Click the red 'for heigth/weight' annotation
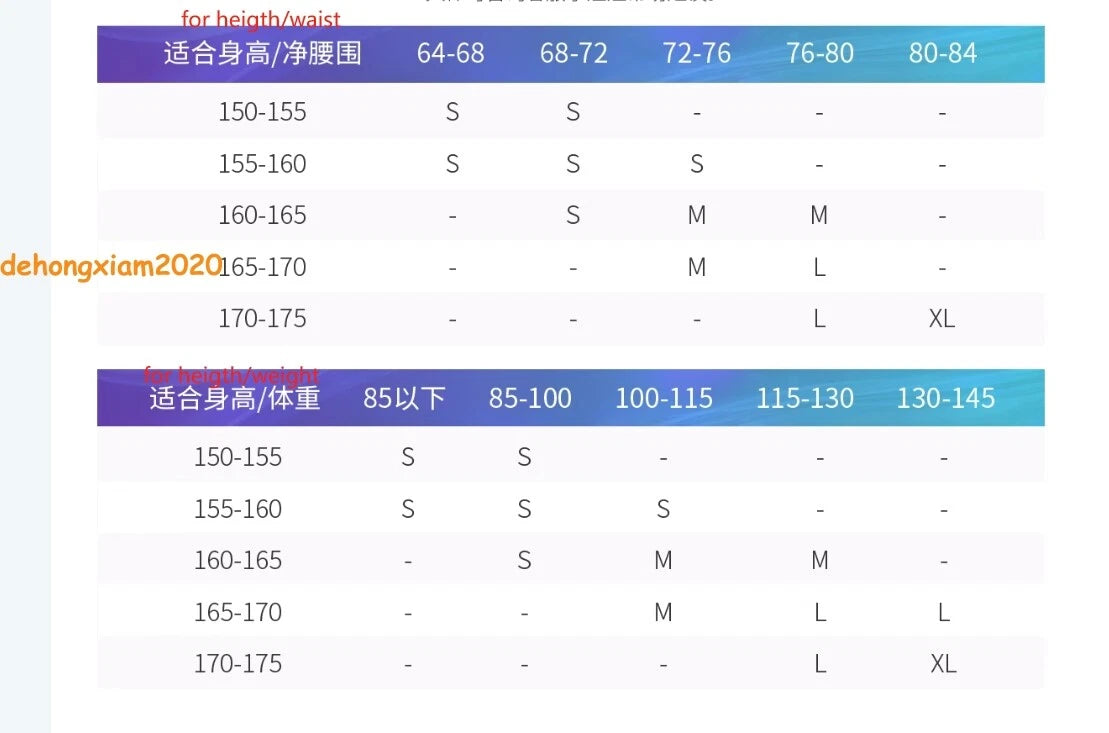Image resolution: width=1109 pixels, height=733 pixels. click(231, 374)
